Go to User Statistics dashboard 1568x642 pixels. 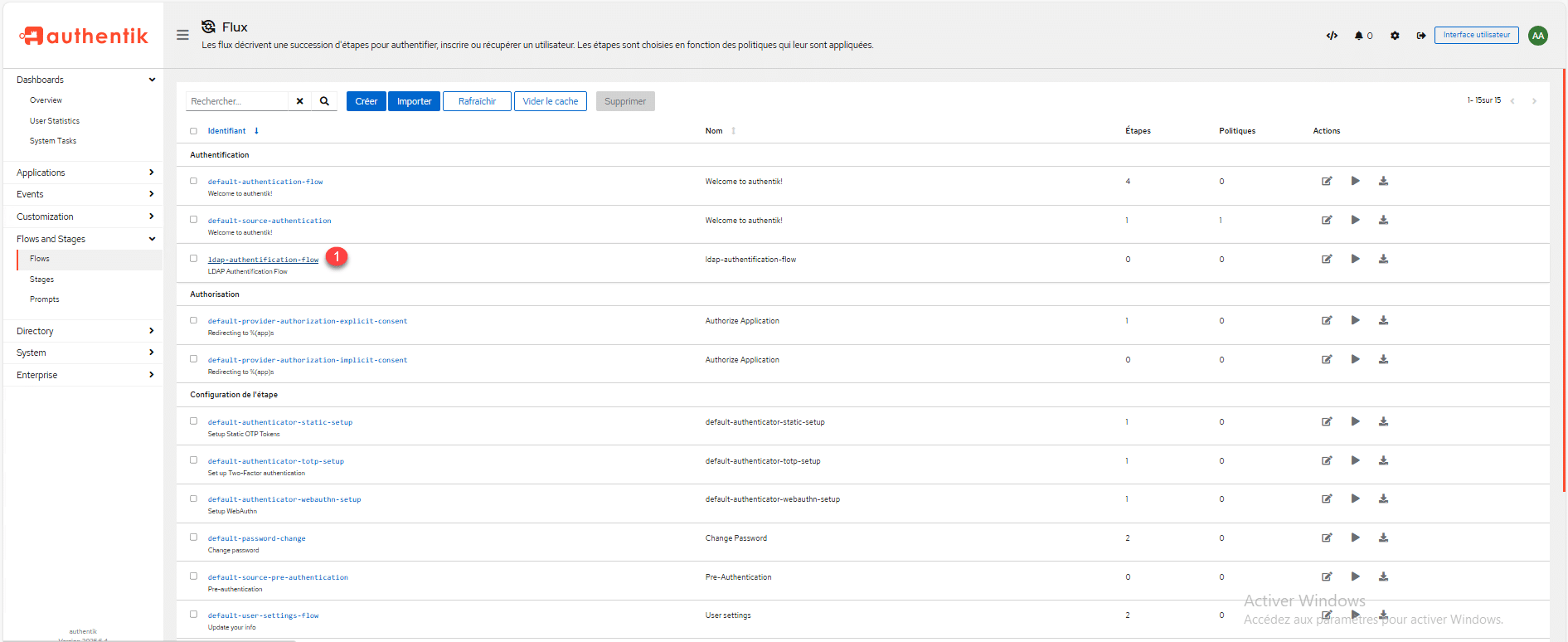click(55, 121)
